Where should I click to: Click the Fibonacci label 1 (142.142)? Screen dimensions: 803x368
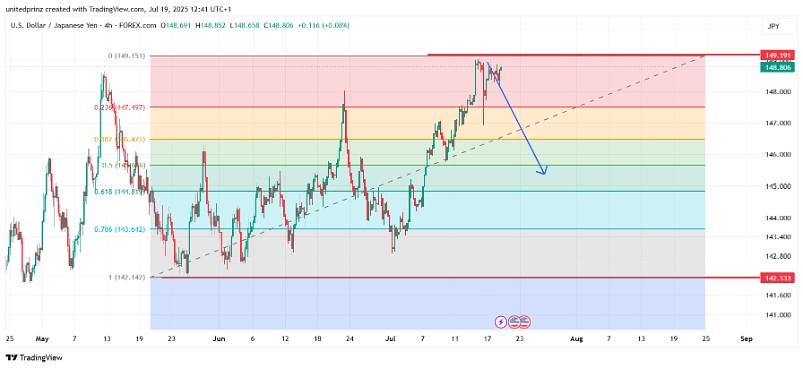[x=126, y=277]
